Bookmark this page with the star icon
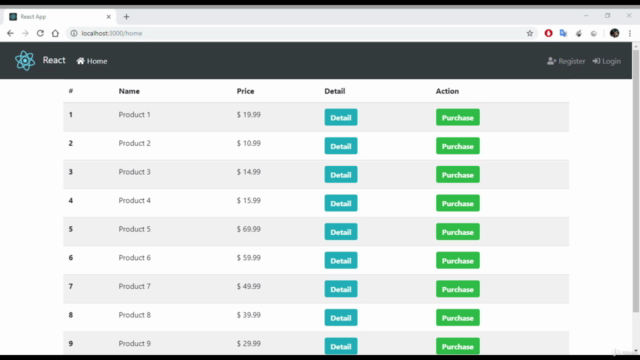 530,33
